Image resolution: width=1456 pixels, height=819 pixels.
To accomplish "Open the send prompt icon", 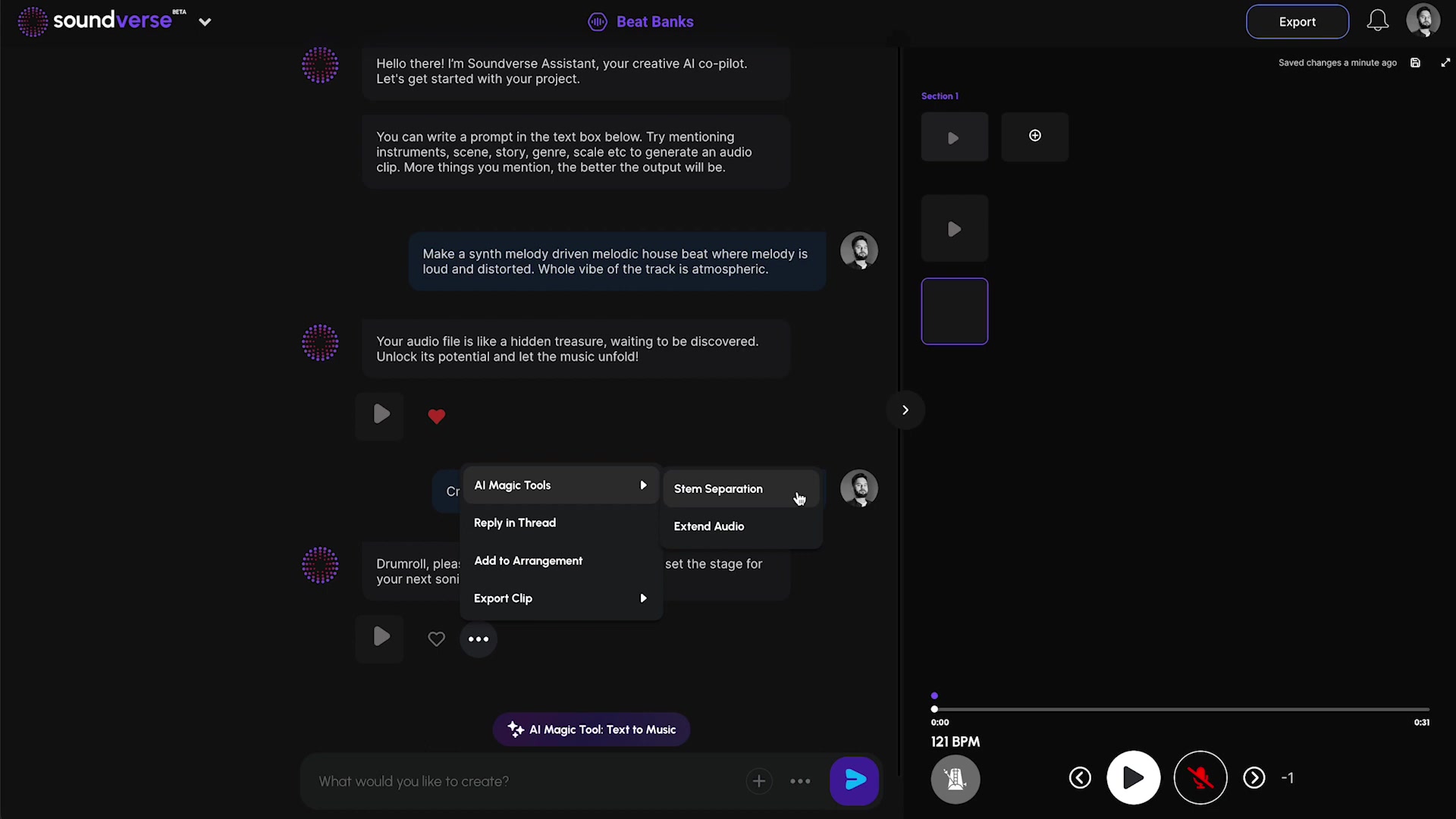I will [x=855, y=781].
